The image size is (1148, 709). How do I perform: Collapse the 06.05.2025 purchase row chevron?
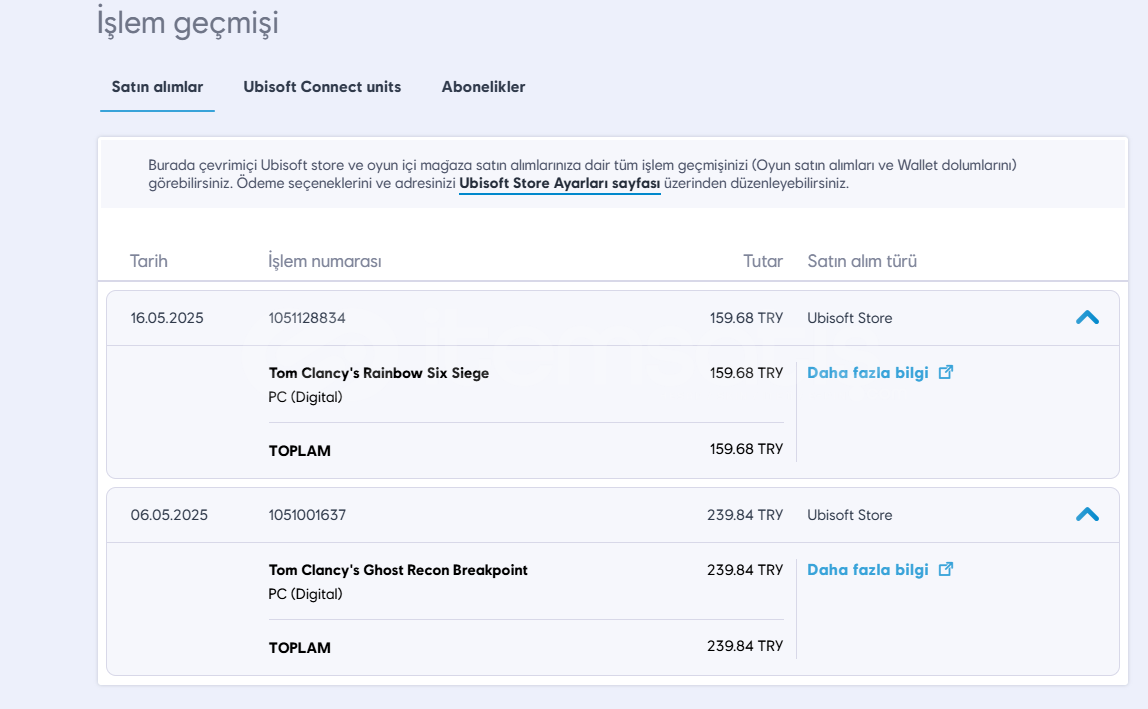pyautogui.click(x=1087, y=515)
